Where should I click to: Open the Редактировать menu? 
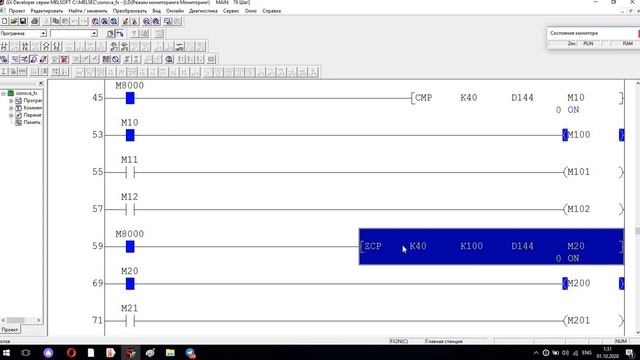tap(47, 11)
